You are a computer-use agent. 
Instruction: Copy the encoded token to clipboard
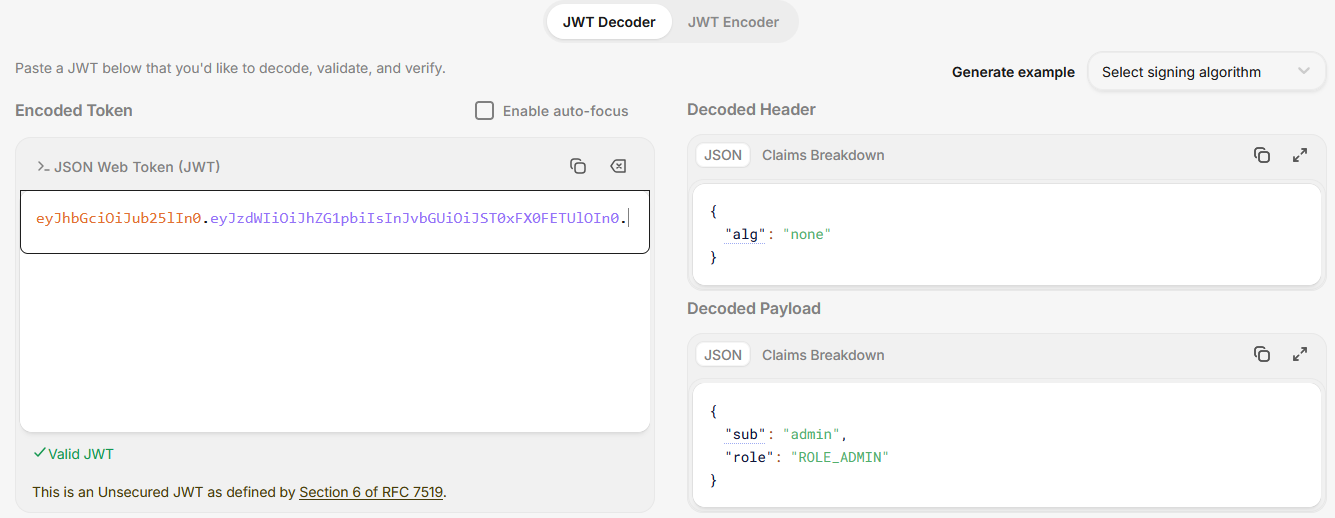click(x=578, y=166)
